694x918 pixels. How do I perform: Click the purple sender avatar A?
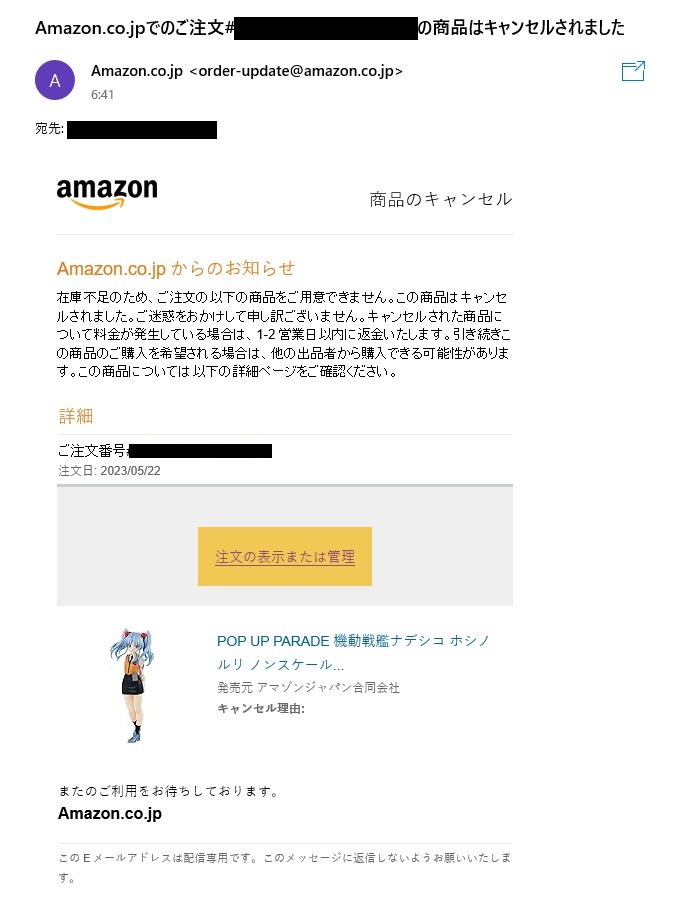54,80
